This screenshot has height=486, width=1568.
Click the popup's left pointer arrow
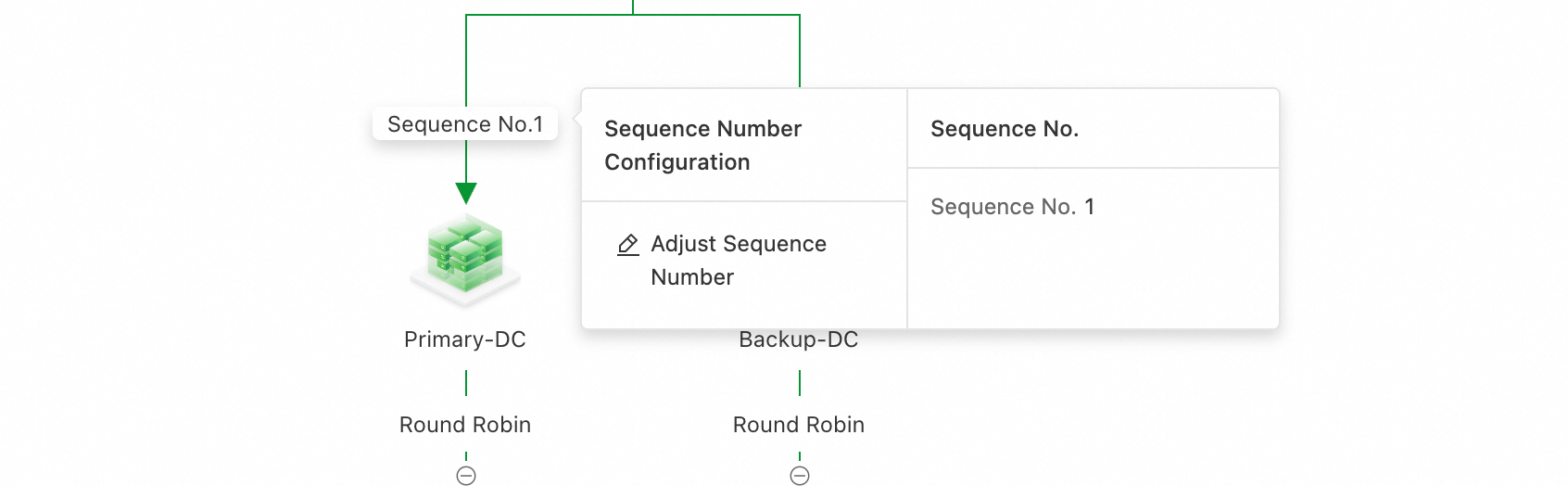pyautogui.click(x=577, y=118)
